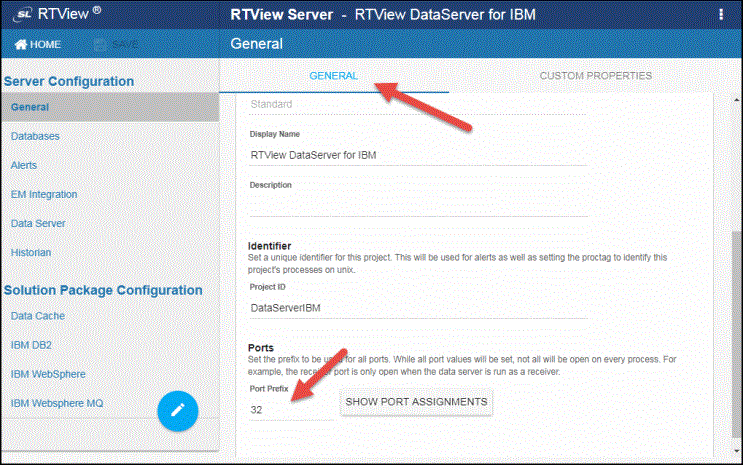The image size is (743, 465).
Task: Click the blue pencil edit button
Action: pyautogui.click(x=178, y=409)
